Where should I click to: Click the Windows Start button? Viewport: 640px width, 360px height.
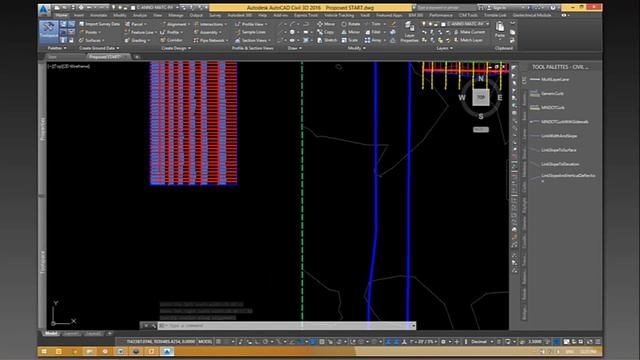[x=44, y=351]
